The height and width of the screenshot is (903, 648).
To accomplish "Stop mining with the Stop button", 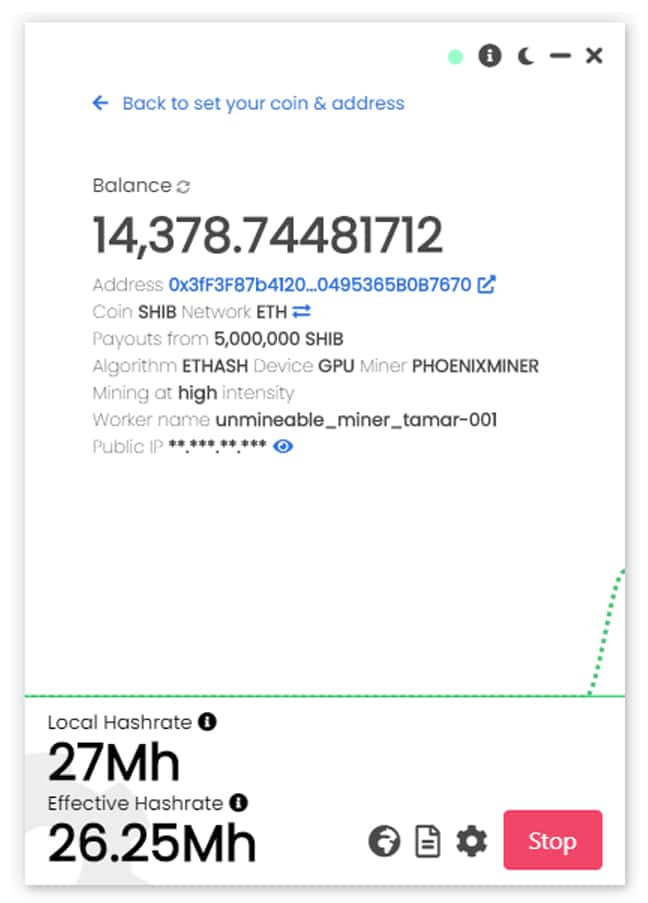I will click(x=552, y=840).
